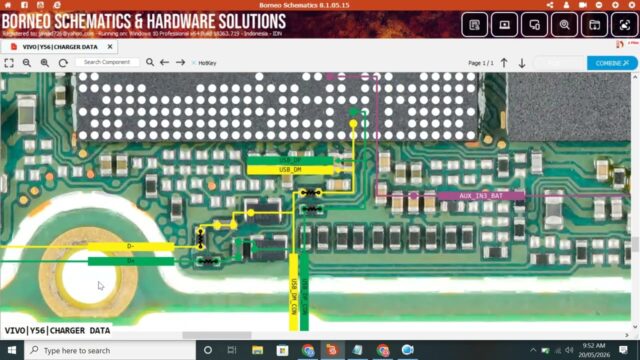Image resolution: width=640 pixels, height=360 pixels.
Task: Click into the Search Component field
Action: [108, 62]
